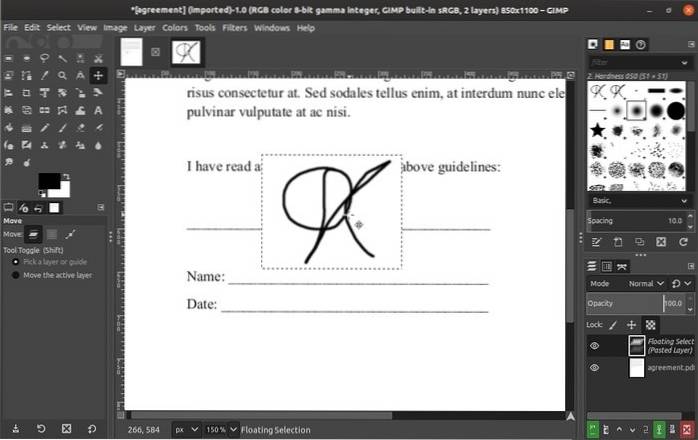Screen dimensions: 698x440
Task: Click the layer Opacity slider
Action: point(625,303)
